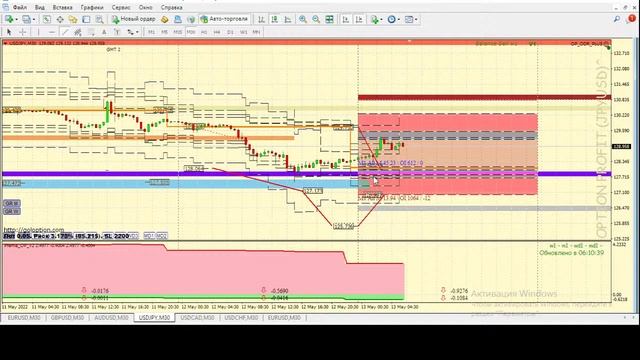
Task: Open the chart templates icon
Action: 409,19
